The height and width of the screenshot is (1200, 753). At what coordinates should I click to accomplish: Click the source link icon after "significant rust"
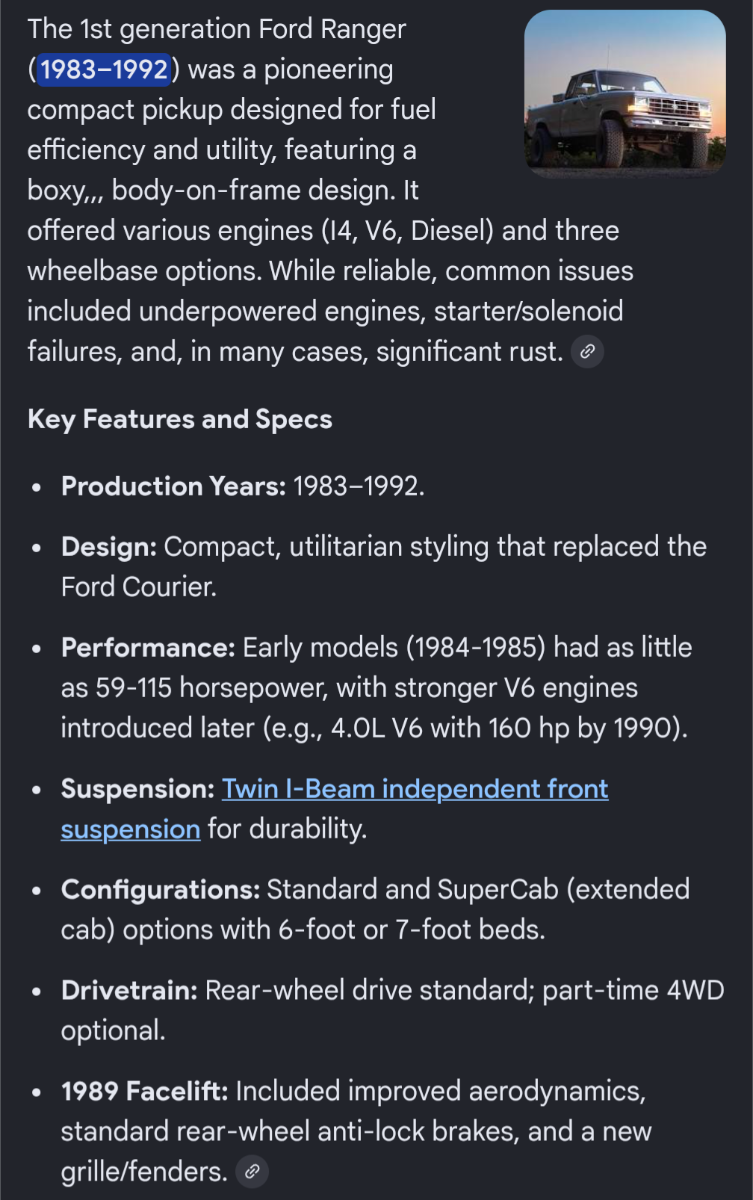pos(587,351)
